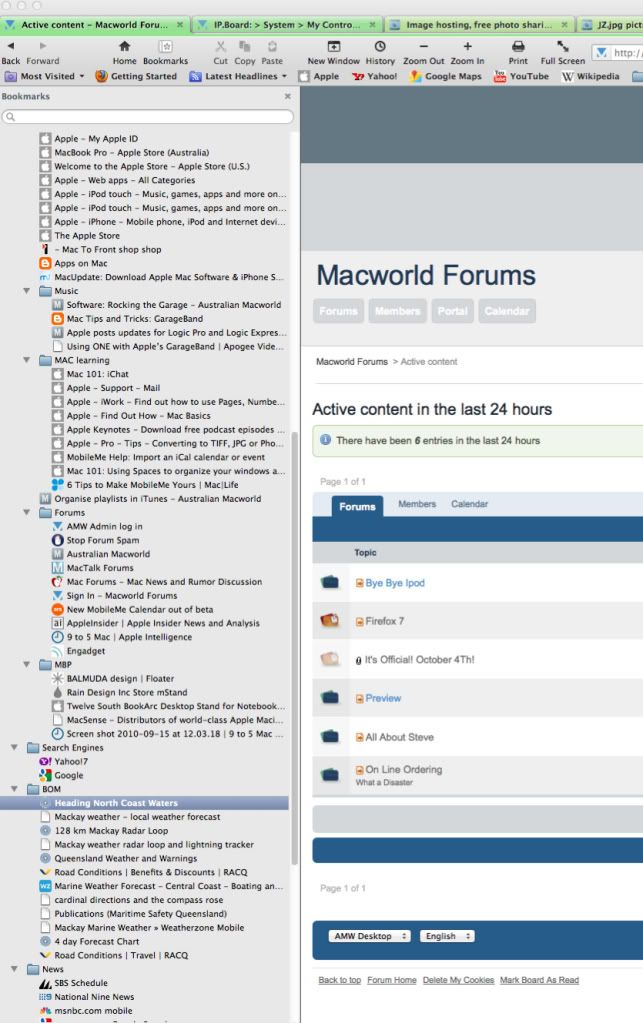Select the Forums content tab
Viewport: 643px width, 1023px height.
(x=357, y=506)
